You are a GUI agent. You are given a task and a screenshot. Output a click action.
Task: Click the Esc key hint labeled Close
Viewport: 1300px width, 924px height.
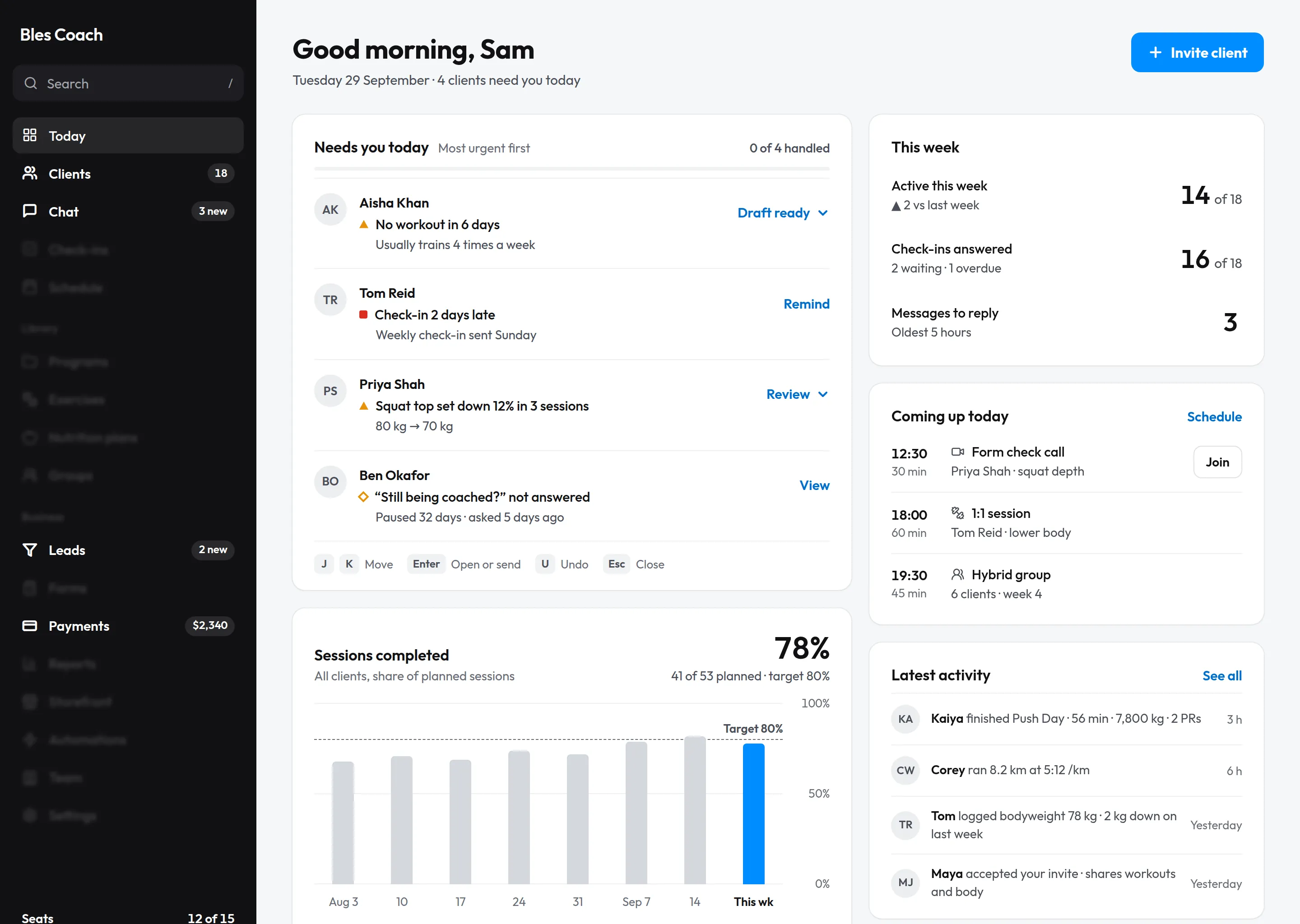coord(616,564)
